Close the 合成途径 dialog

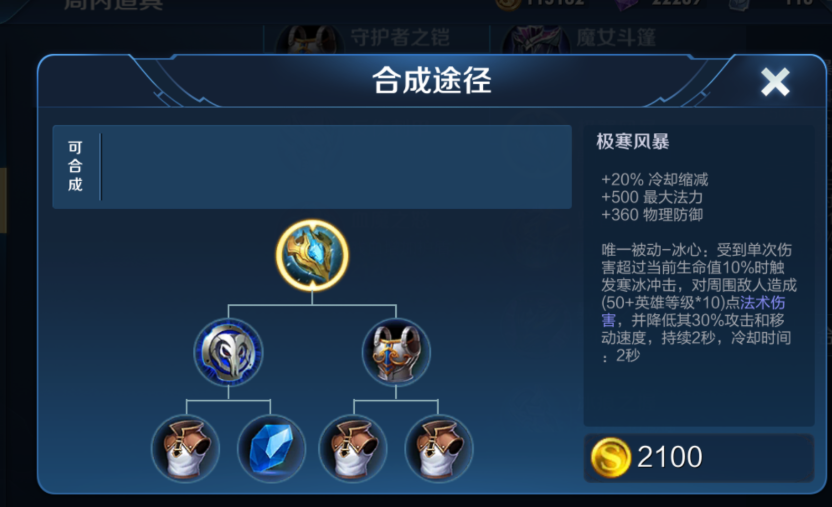click(x=775, y=82)
